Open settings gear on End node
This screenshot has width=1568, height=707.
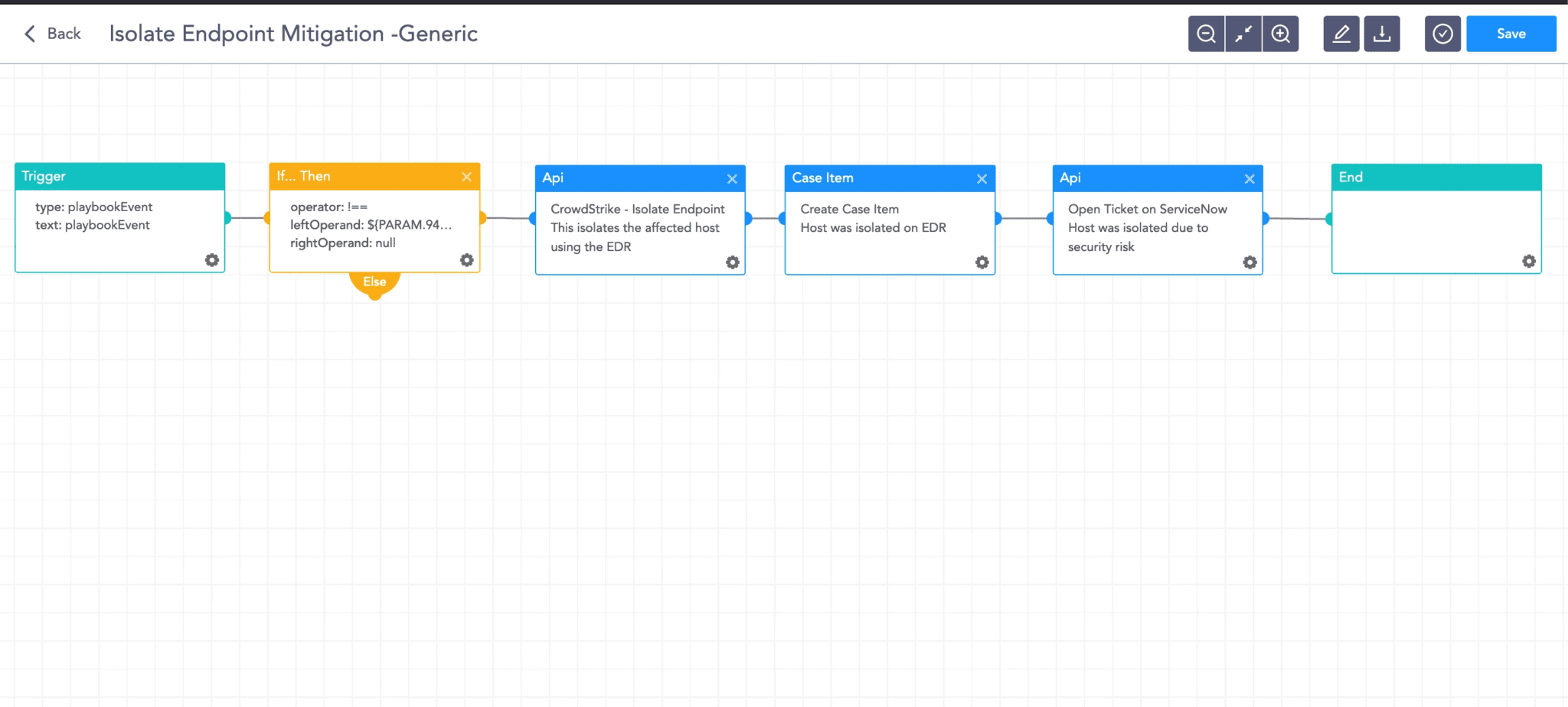point(1529,261)
